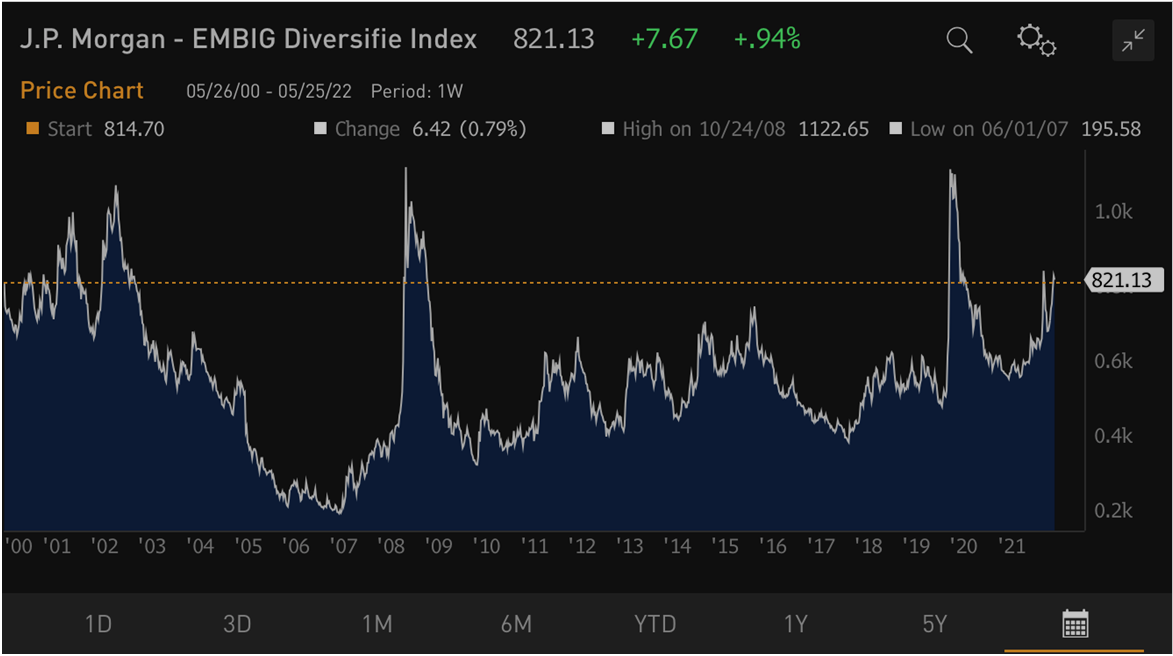Viewport: 1173px width, 656px height.
Task: Open chart settings gears icon
Action: pyautogui.click(x=1036, y=40)
